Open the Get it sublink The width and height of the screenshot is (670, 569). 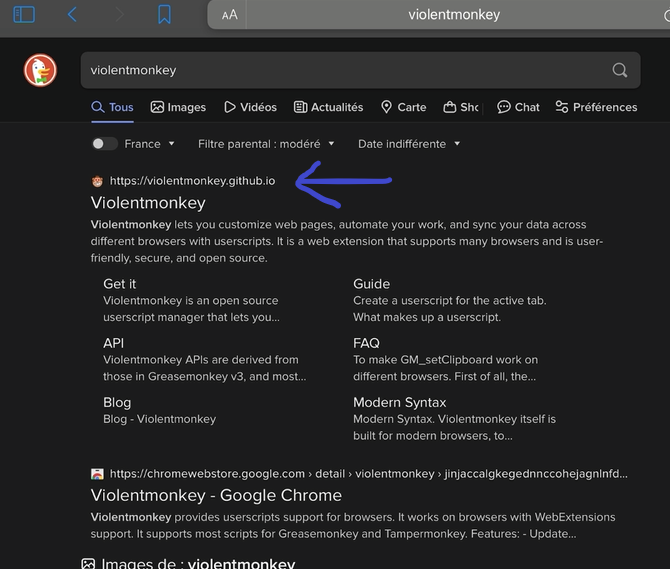pos(120,284)
